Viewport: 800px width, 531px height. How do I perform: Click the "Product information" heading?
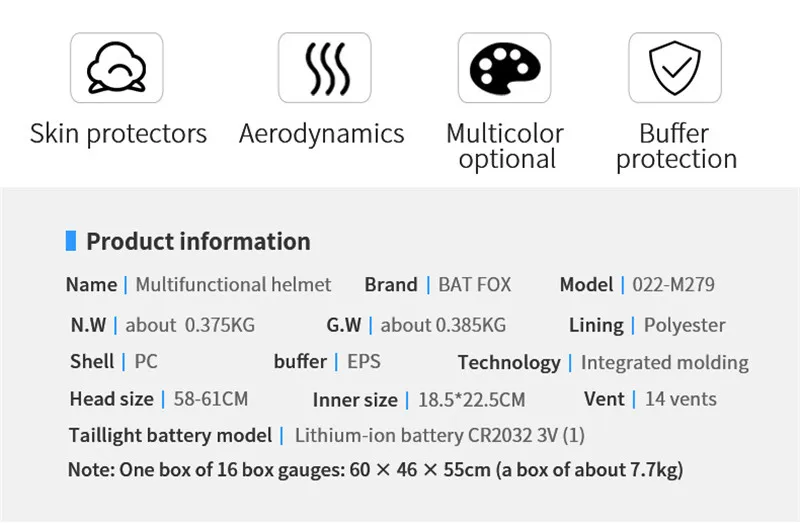[x=198, y=241]
